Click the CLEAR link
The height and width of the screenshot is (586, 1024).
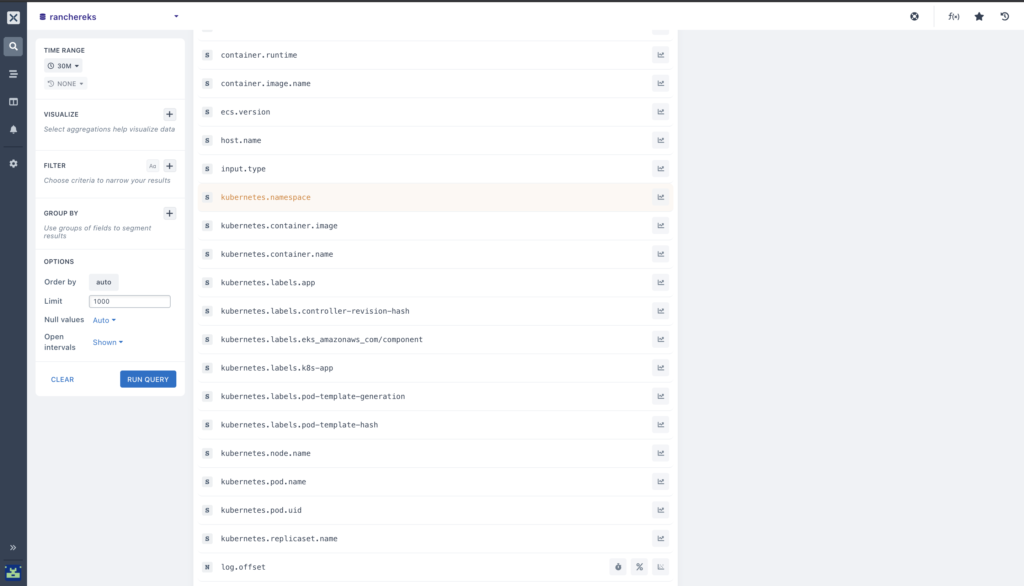click(x=63, y=380)
